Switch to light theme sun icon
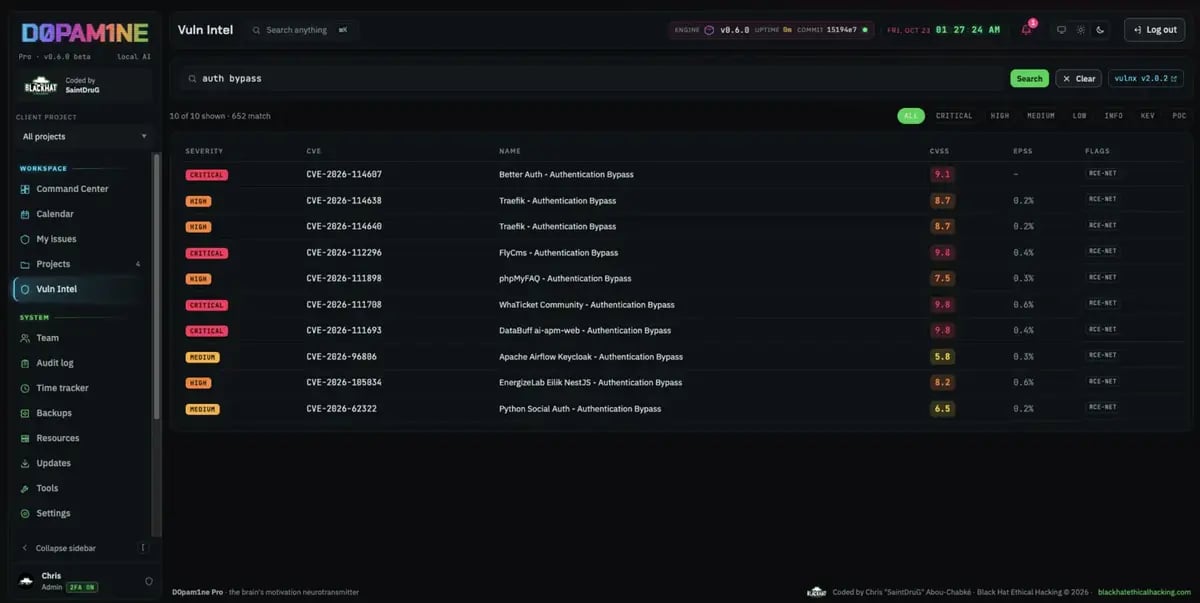The image size is (1200, 603). (1081, 30)
